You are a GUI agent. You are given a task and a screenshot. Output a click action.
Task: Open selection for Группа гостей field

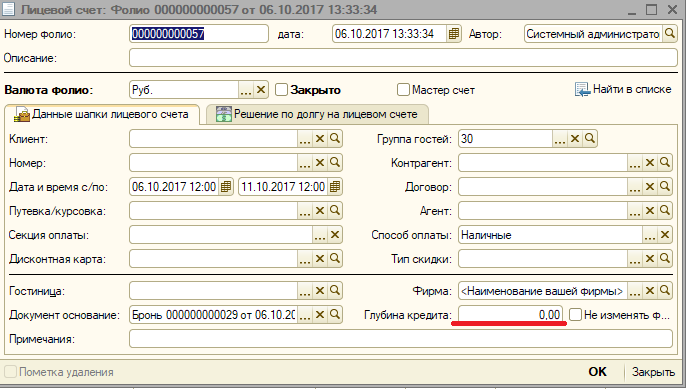(559, 139)
